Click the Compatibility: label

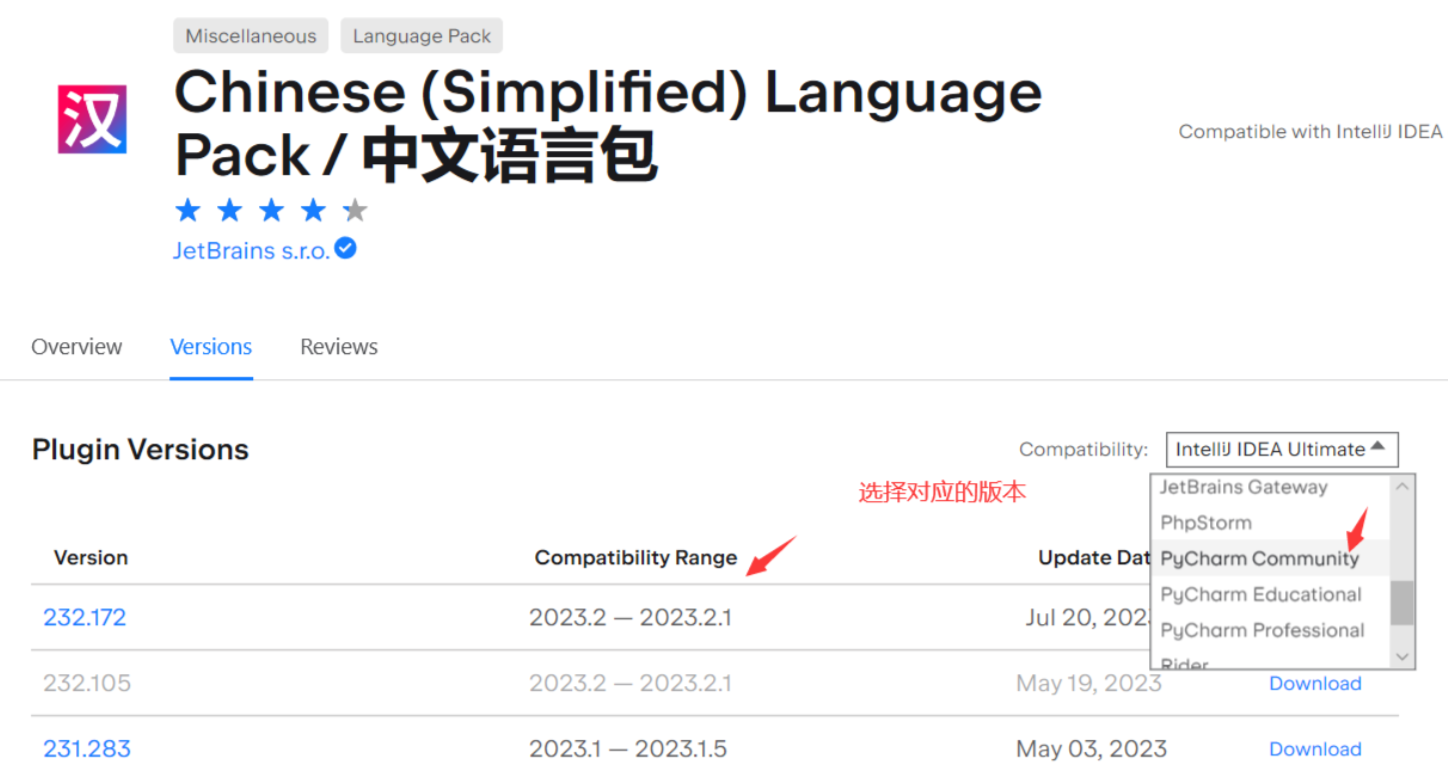[x=1084, y=450]
